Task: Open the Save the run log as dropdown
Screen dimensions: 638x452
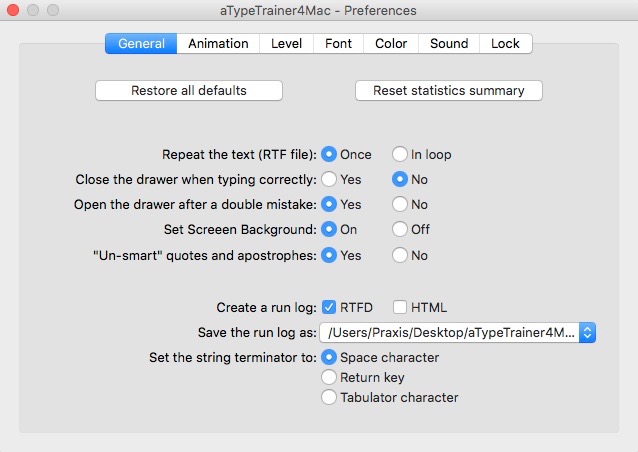Action: click(458, 332)
